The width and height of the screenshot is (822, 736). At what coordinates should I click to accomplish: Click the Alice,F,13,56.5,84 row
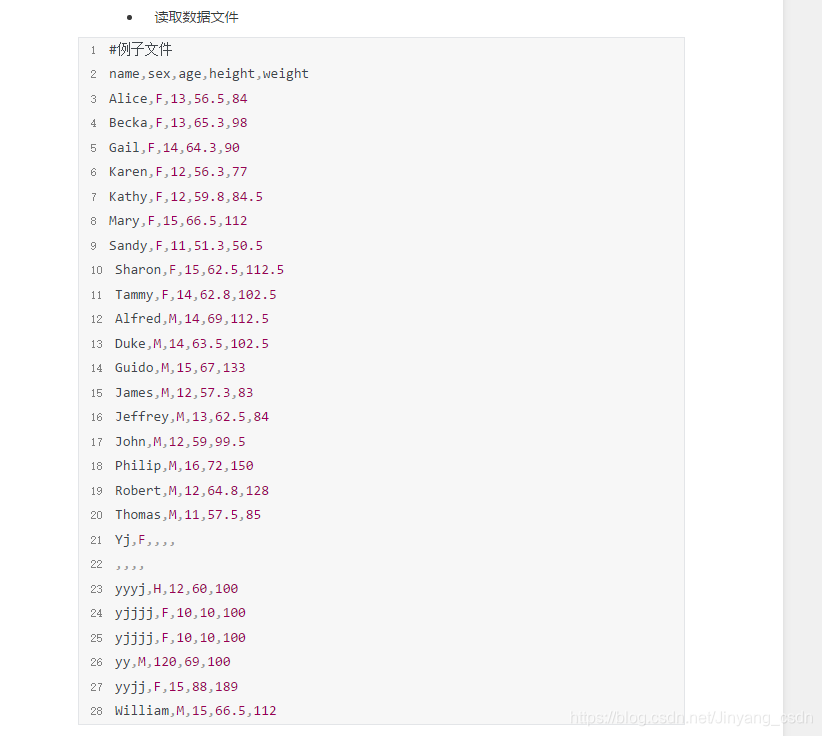click(x=178, y=99)
